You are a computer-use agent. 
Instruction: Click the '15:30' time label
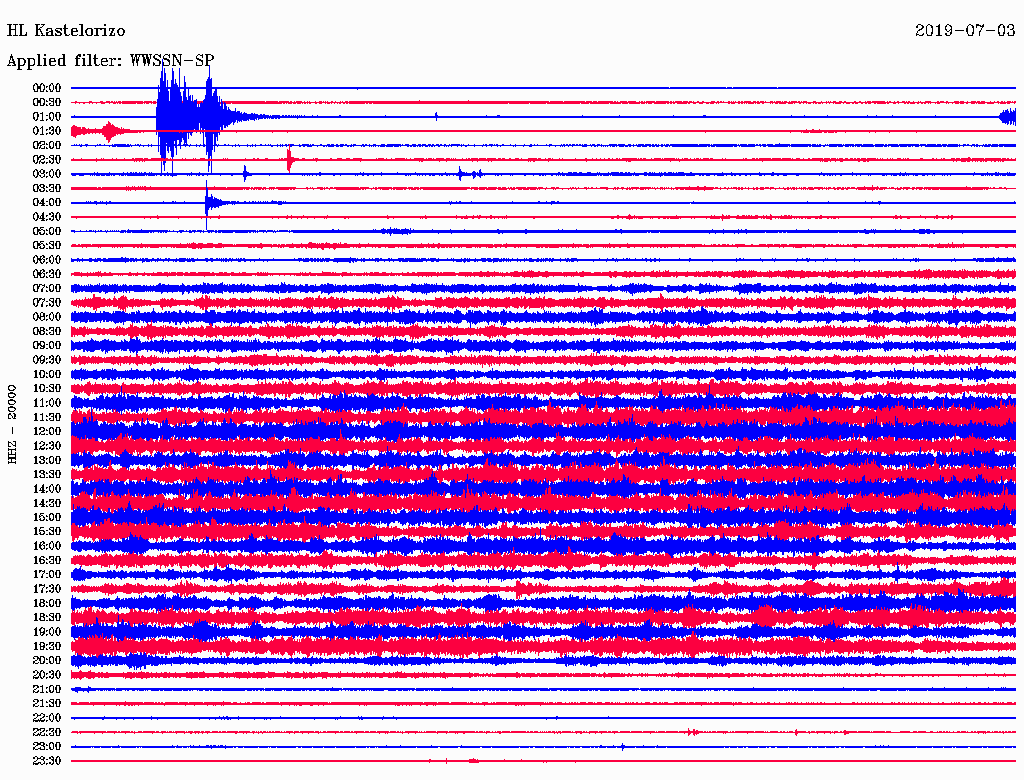tap(47, 532)
